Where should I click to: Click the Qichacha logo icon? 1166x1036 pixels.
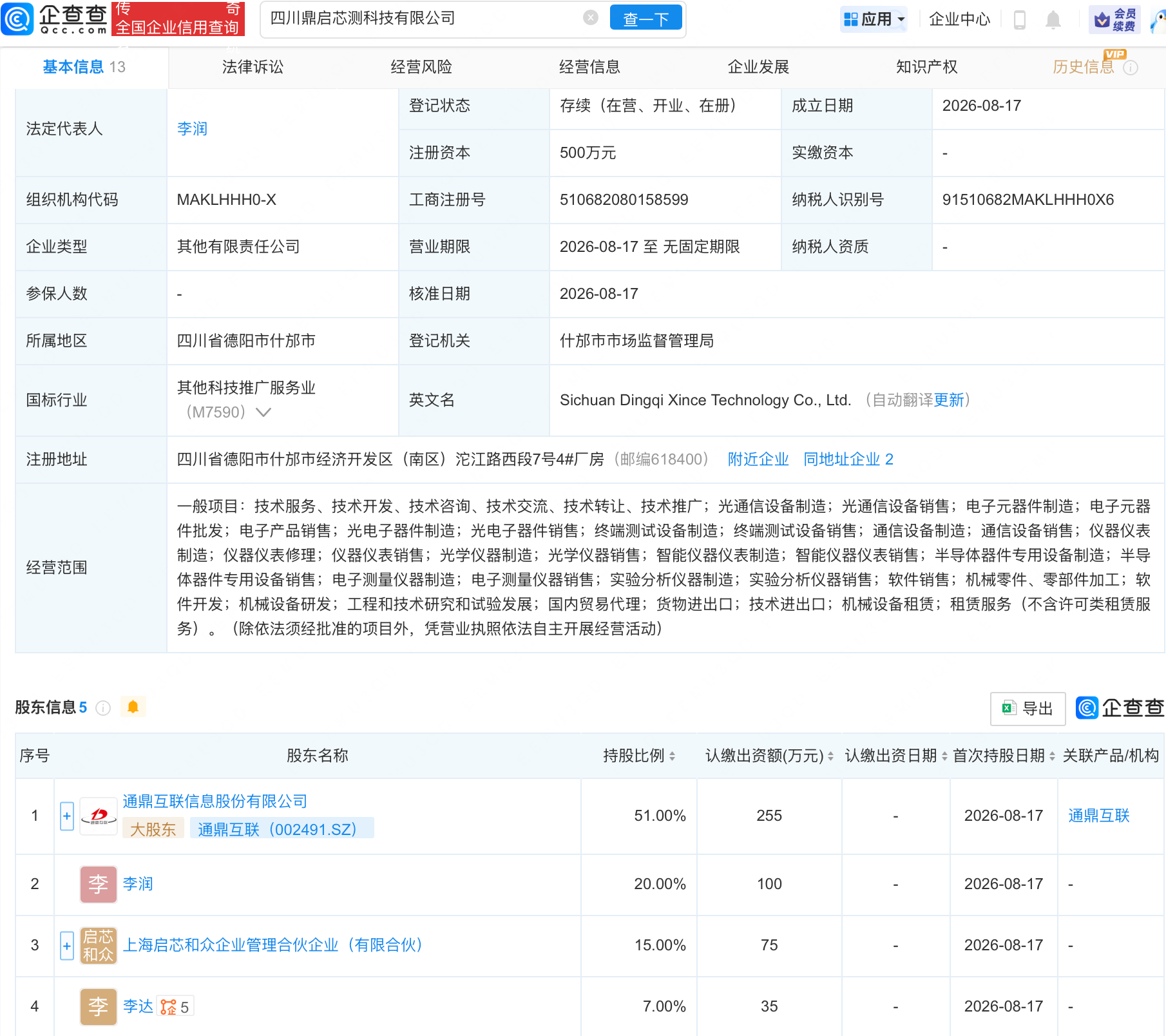[17, 19]
